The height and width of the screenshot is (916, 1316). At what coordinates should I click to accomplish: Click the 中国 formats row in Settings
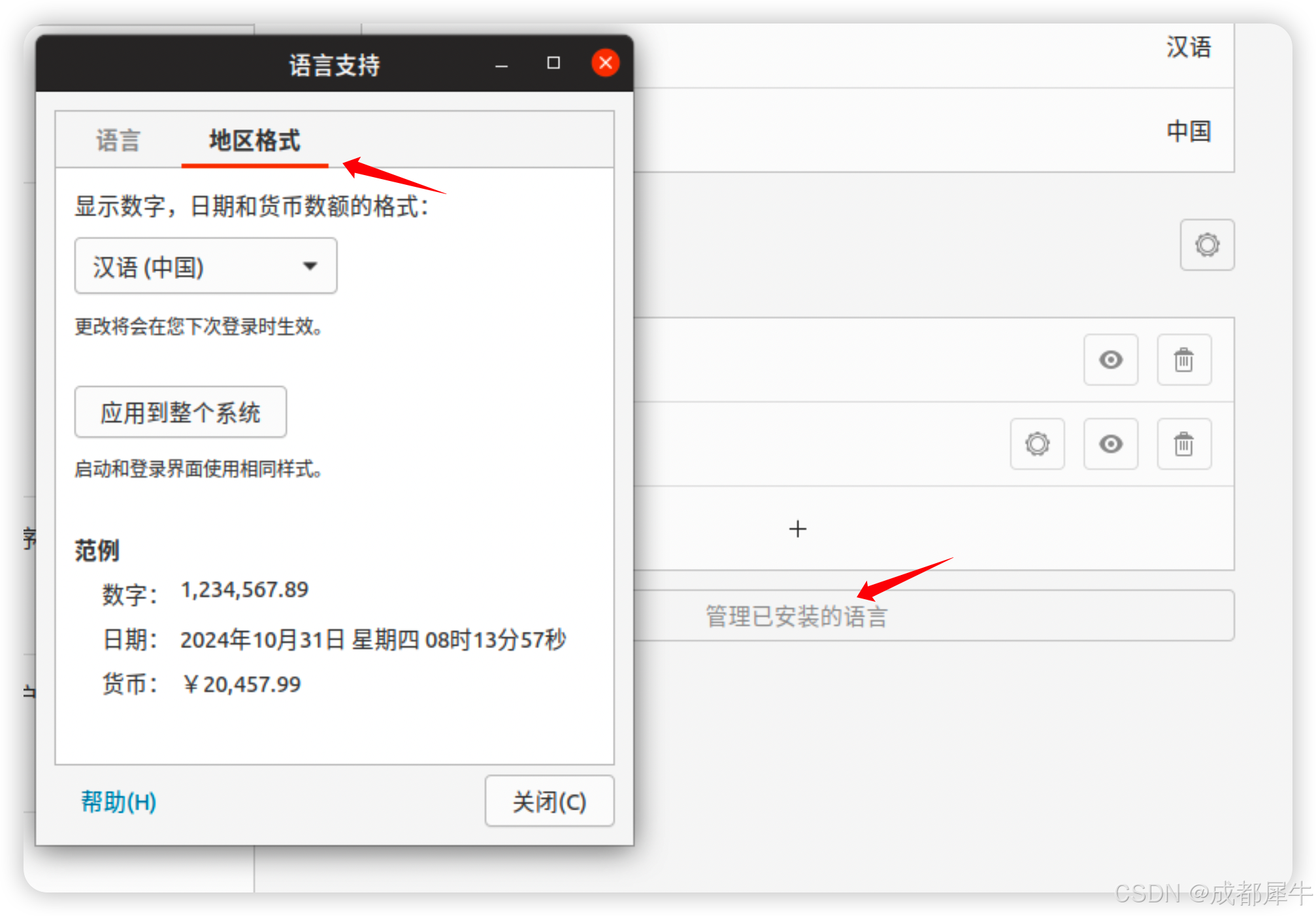tap(934, 131)
